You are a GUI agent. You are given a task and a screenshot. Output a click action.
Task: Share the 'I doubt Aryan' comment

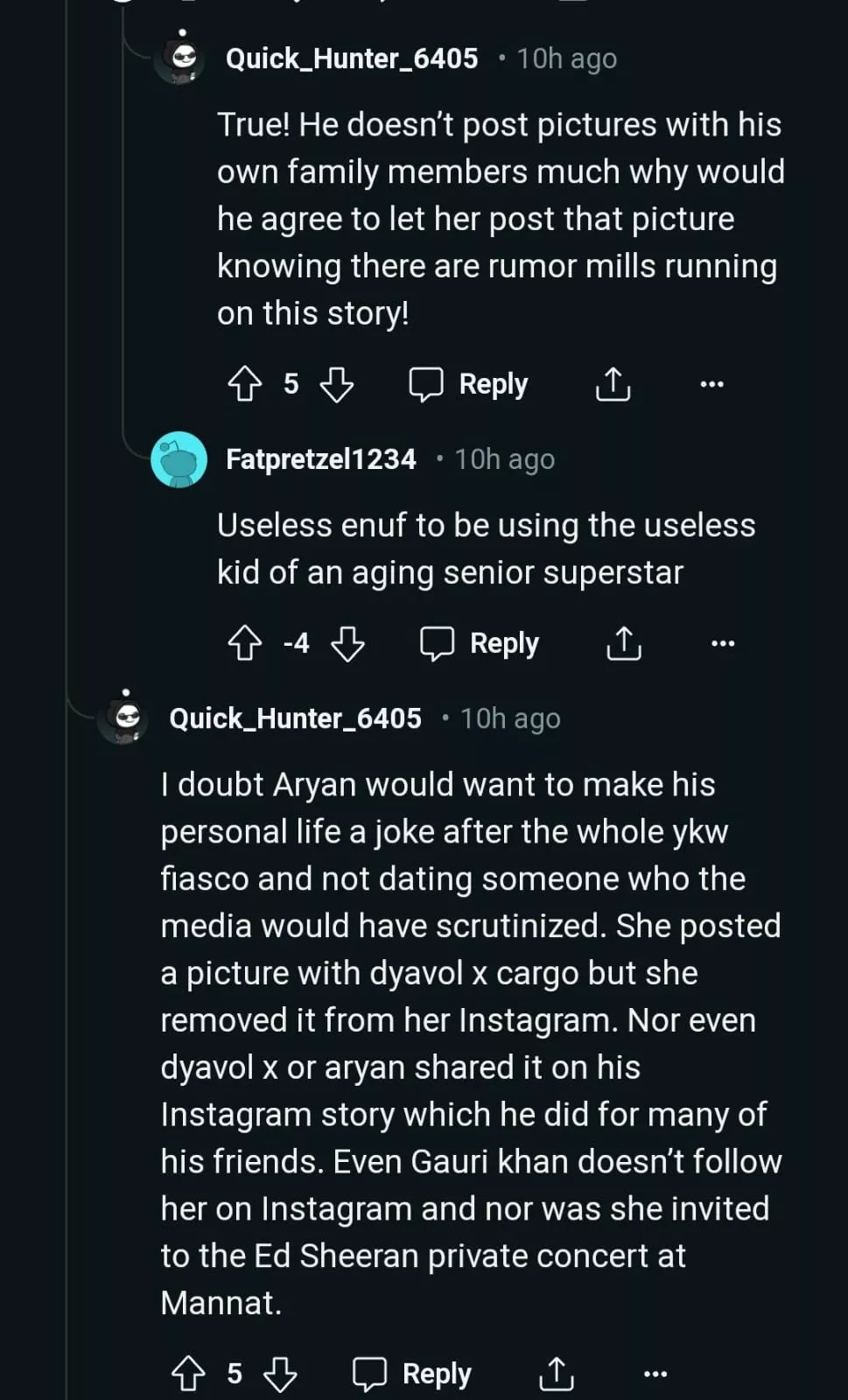[x=556, y=1374]
